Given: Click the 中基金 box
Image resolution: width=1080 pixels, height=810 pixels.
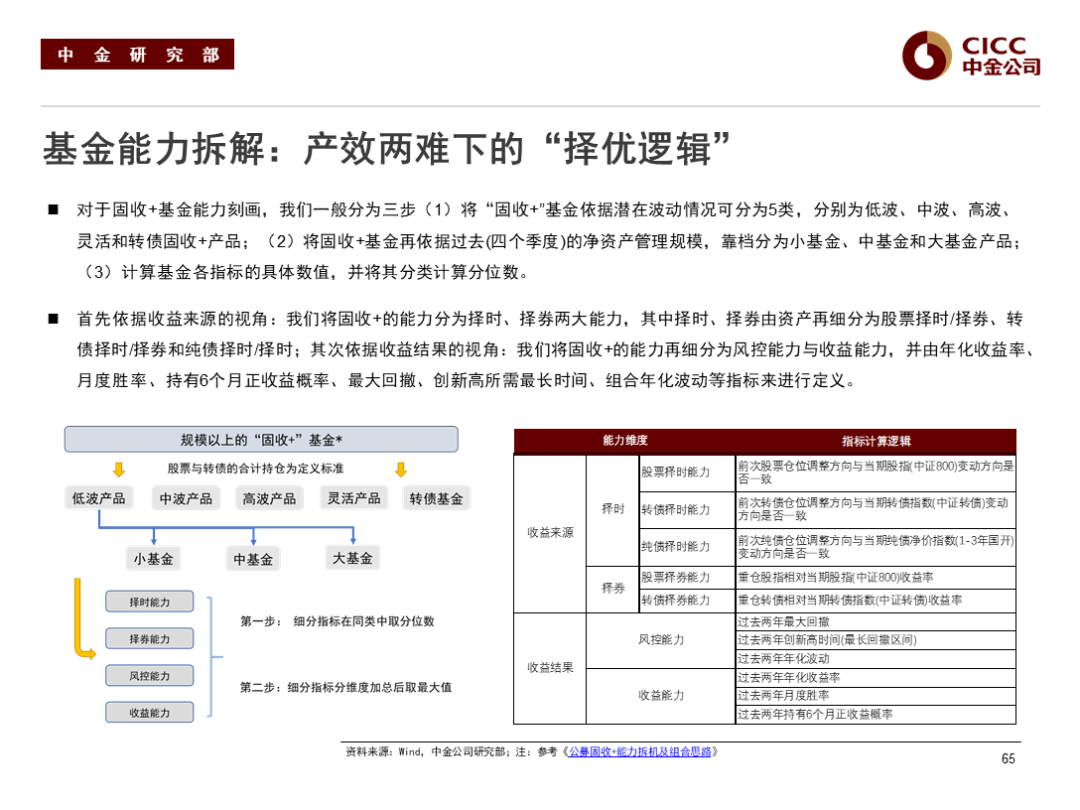Looking at the screenshot, I should click(x=253, y=559).
